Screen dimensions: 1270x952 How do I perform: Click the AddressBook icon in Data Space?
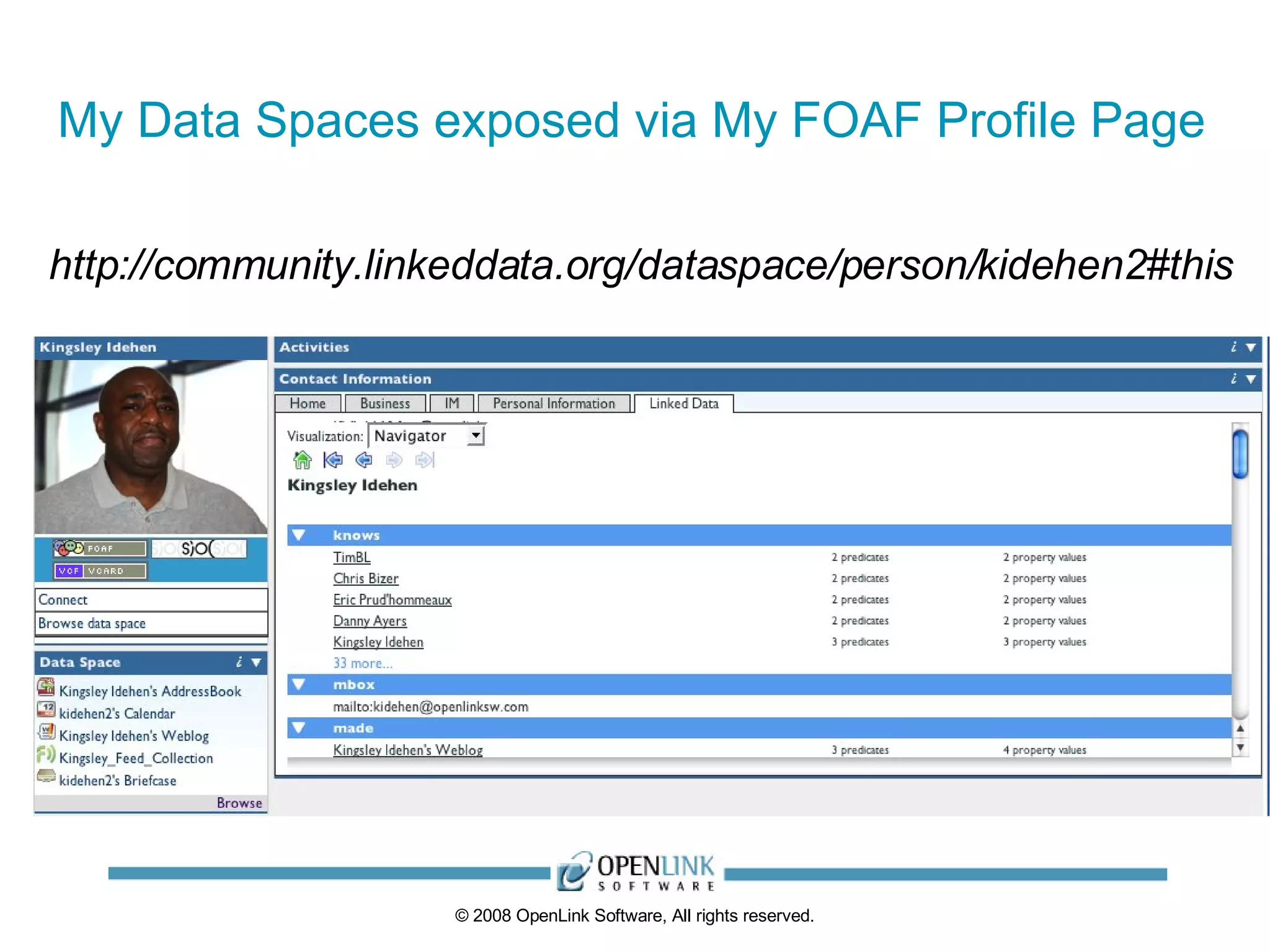(46, 687)
